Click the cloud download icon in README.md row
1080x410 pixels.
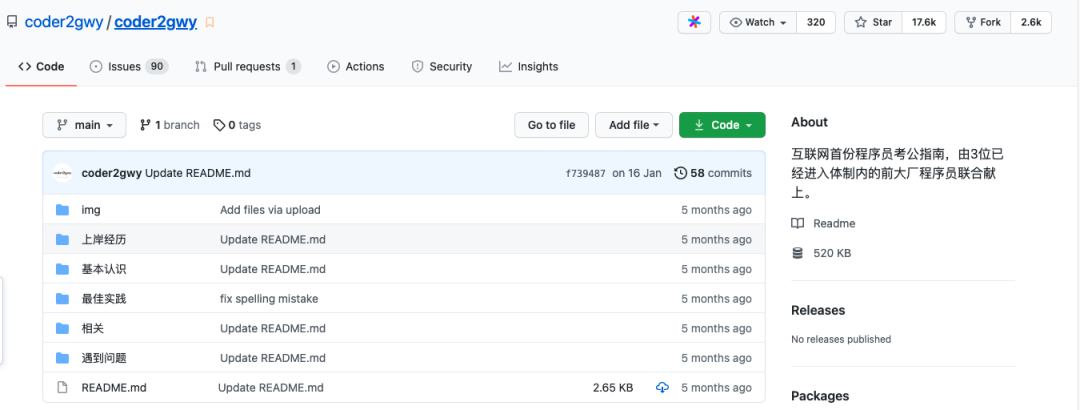[662, 387]
